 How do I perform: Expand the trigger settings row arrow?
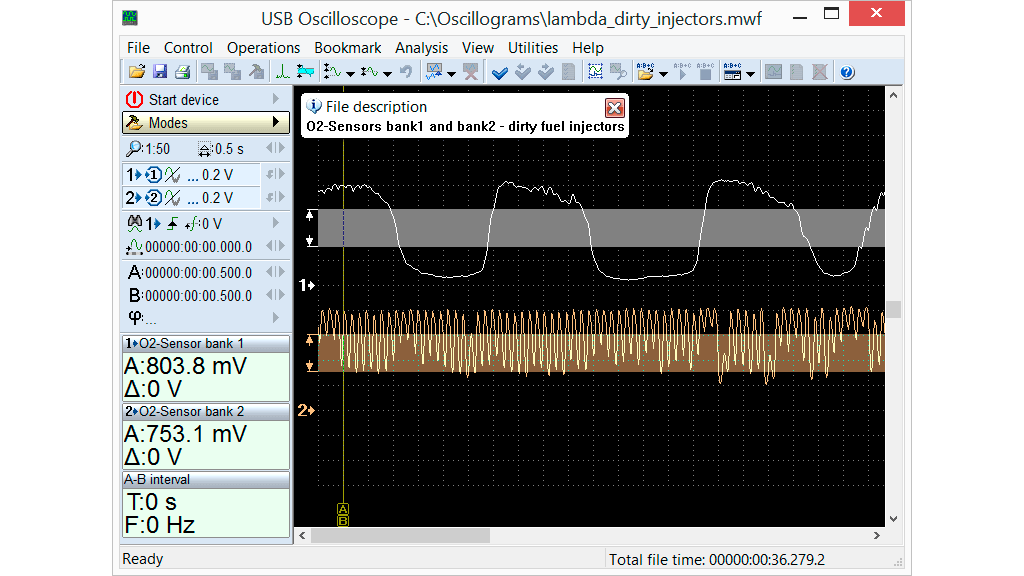(276, 223)
